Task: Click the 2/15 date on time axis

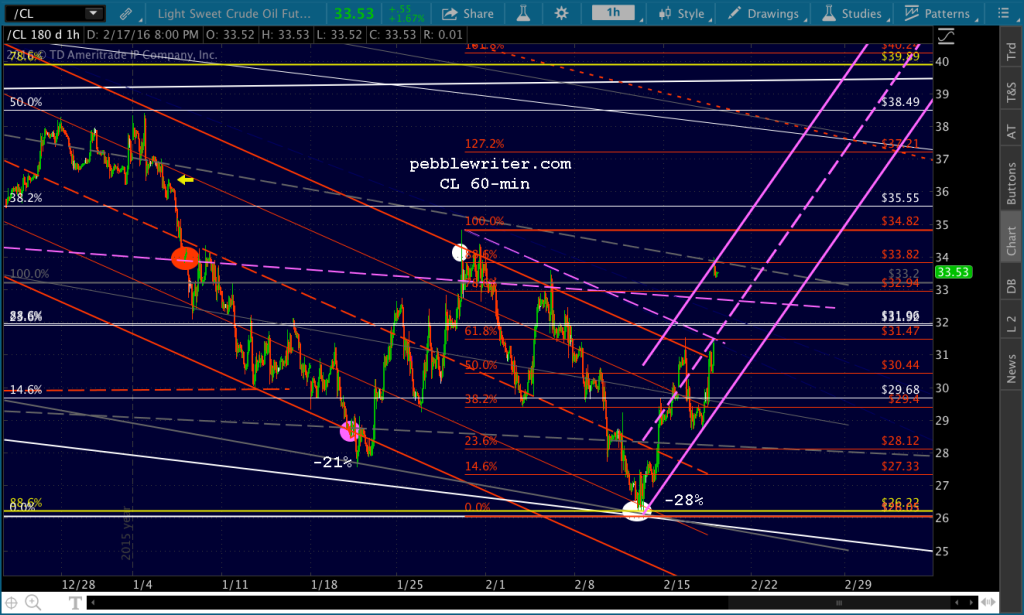Action: [677, 584]
